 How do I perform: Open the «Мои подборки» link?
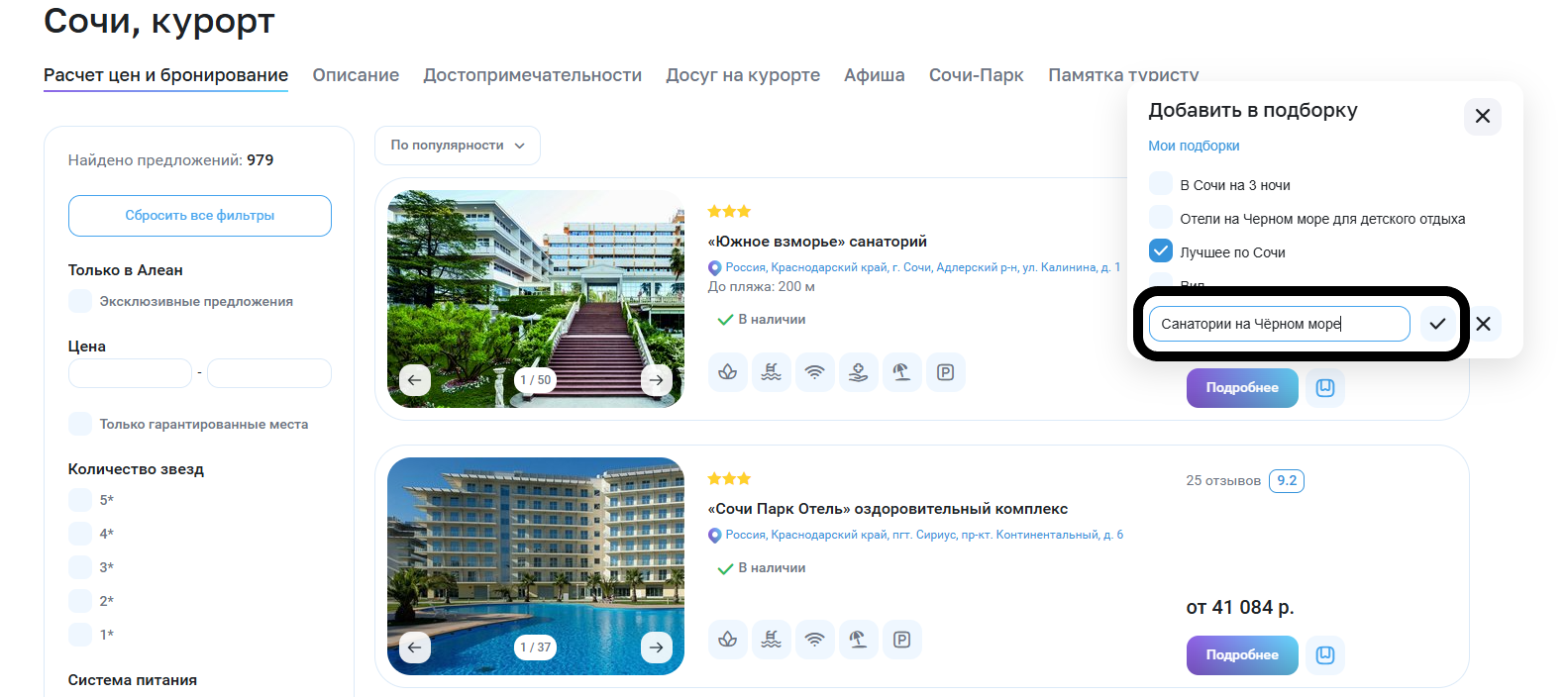tap(1194, 146)
